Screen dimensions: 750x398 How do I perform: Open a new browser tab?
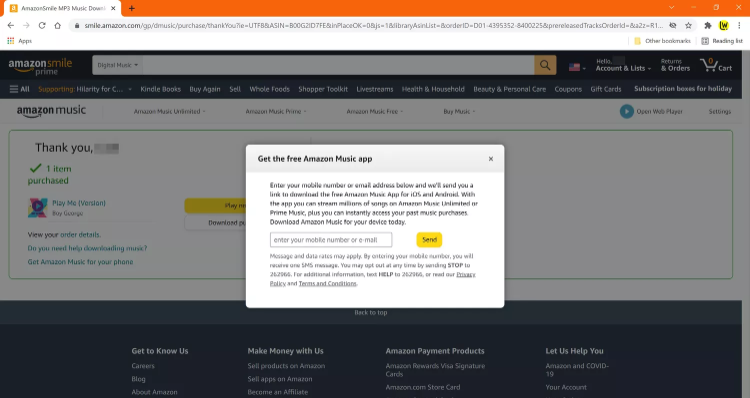coord(132,8)
